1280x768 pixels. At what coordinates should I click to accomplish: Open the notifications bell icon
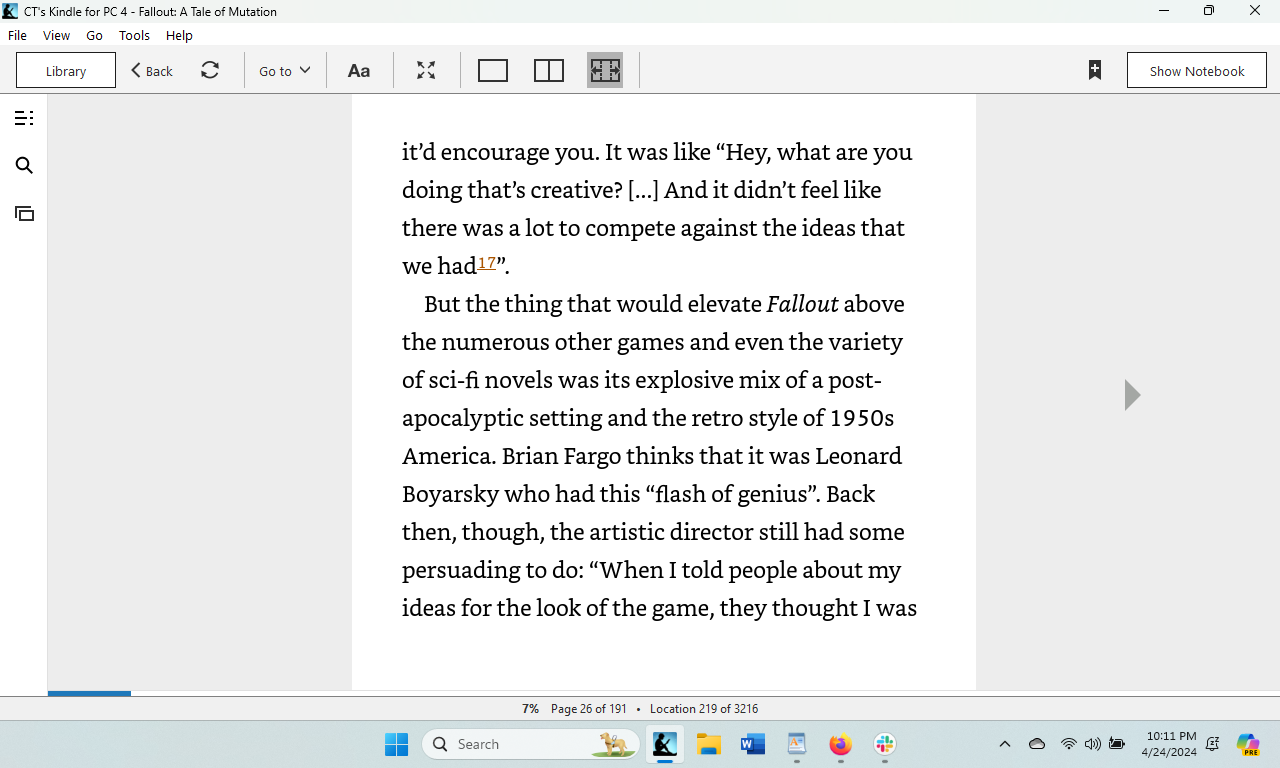coord(1213,744)
